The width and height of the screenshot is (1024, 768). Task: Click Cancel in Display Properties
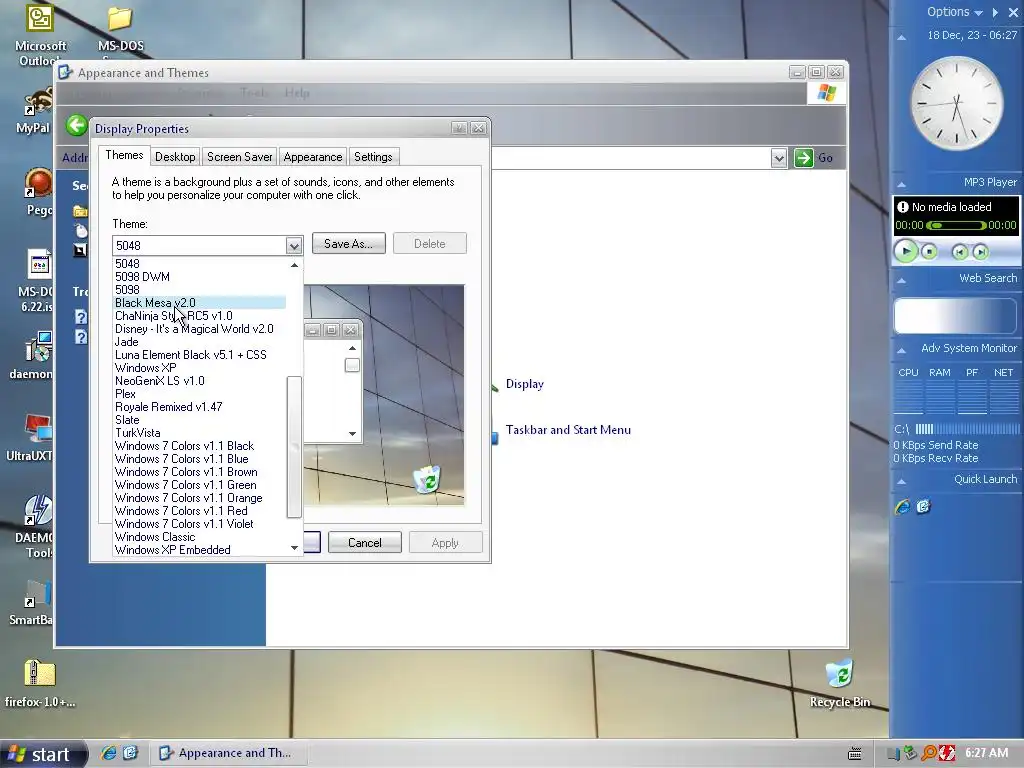click(x=364, y=543)
